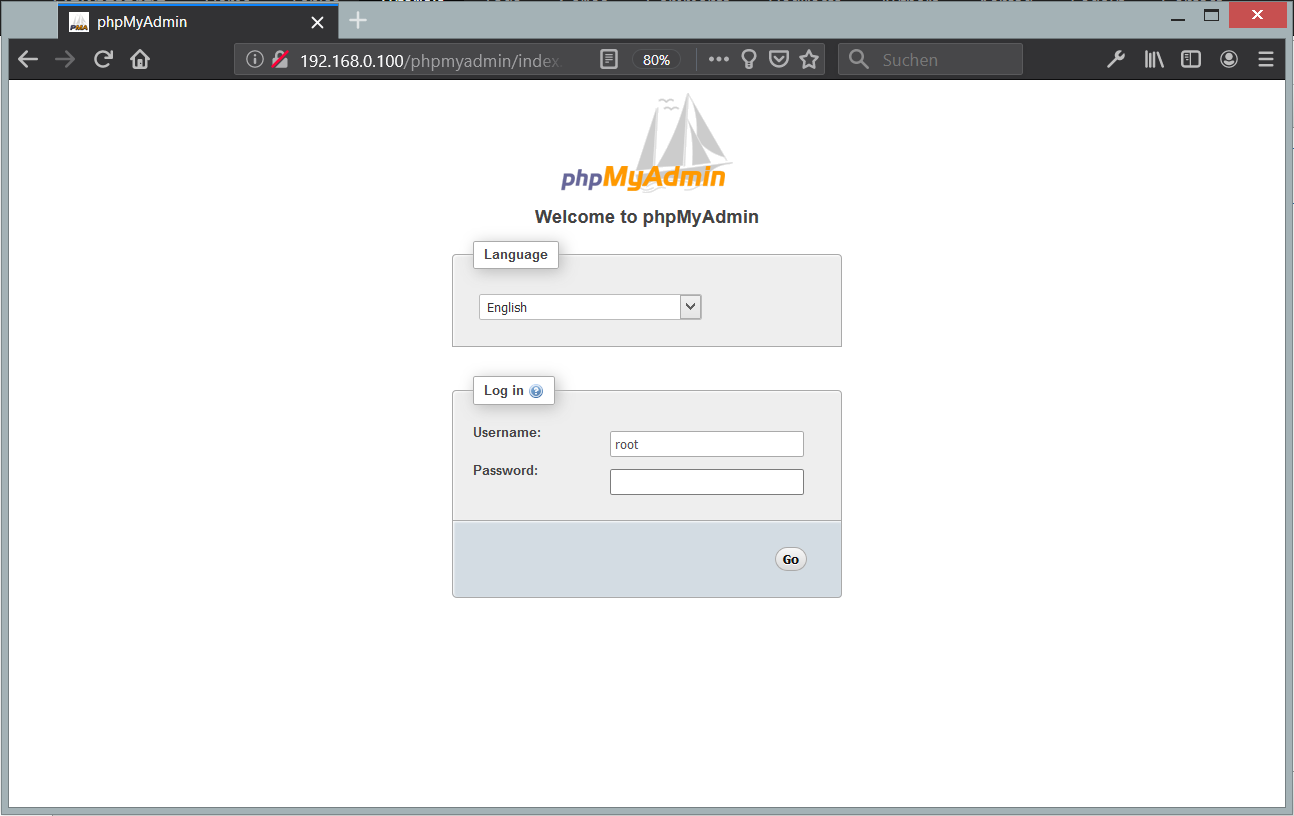Open the hamburger application menu

click(1266, 60)
